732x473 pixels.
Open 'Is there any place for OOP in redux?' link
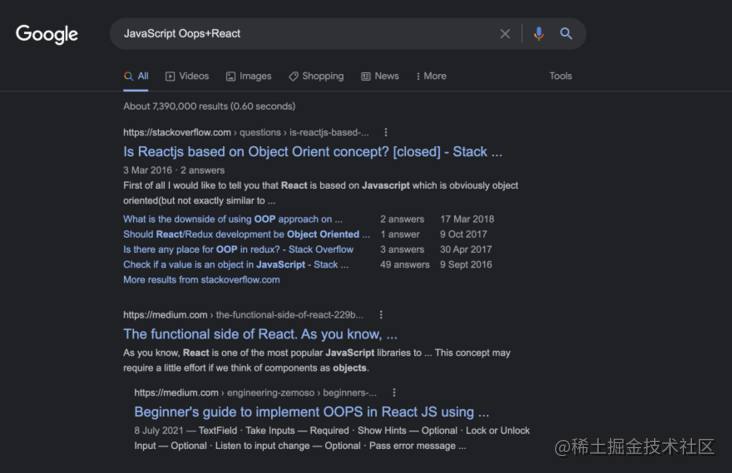pyautogui.click(x=238, y=250)
